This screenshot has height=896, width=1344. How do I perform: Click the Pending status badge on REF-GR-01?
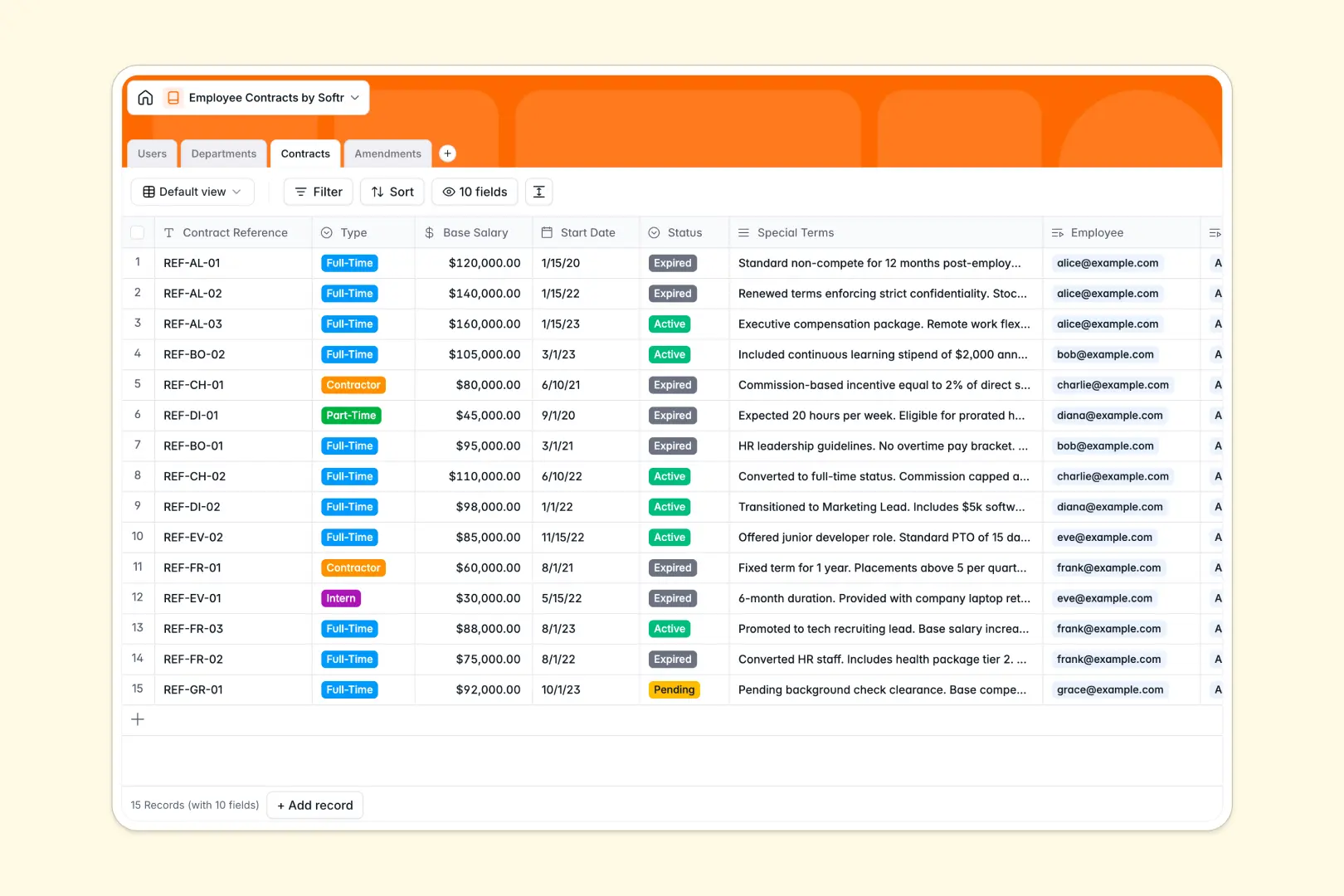[674, 689]
